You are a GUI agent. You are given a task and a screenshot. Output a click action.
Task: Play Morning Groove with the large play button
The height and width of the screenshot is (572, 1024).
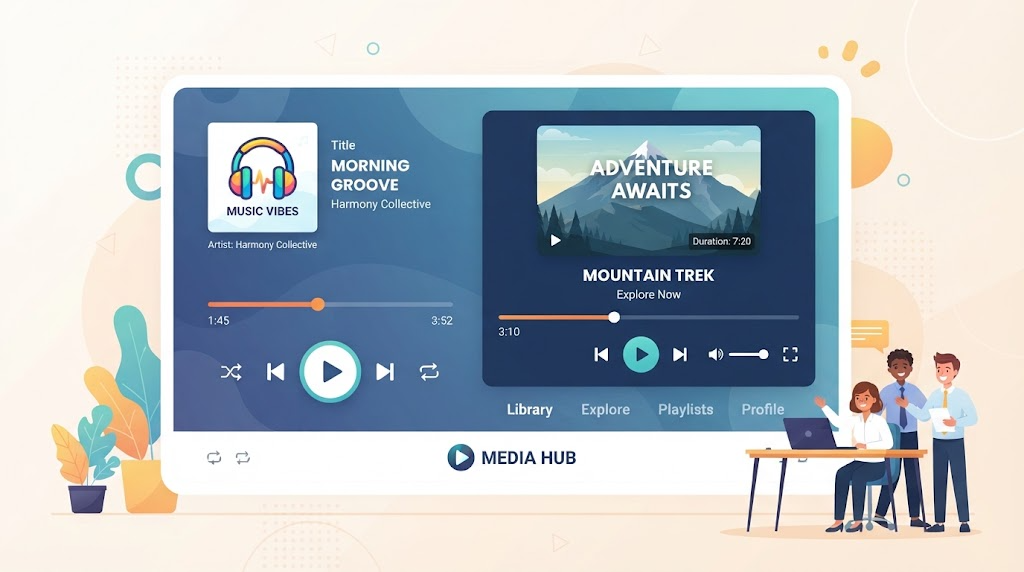click(x=330, y=372)
